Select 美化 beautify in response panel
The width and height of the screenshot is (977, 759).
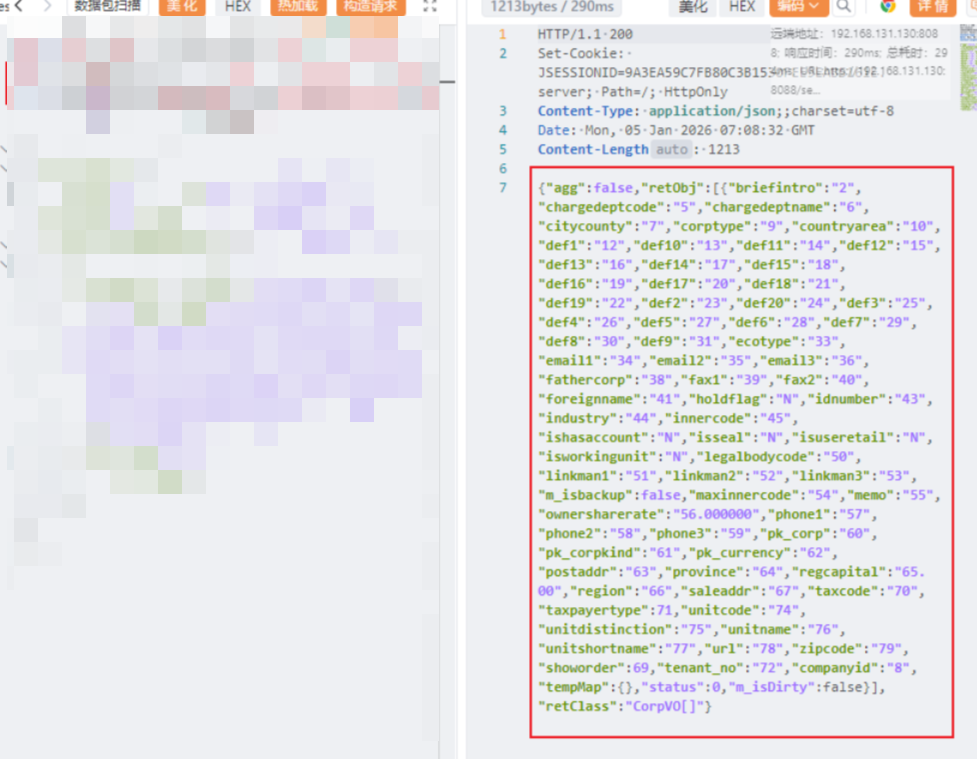[693, 6]
